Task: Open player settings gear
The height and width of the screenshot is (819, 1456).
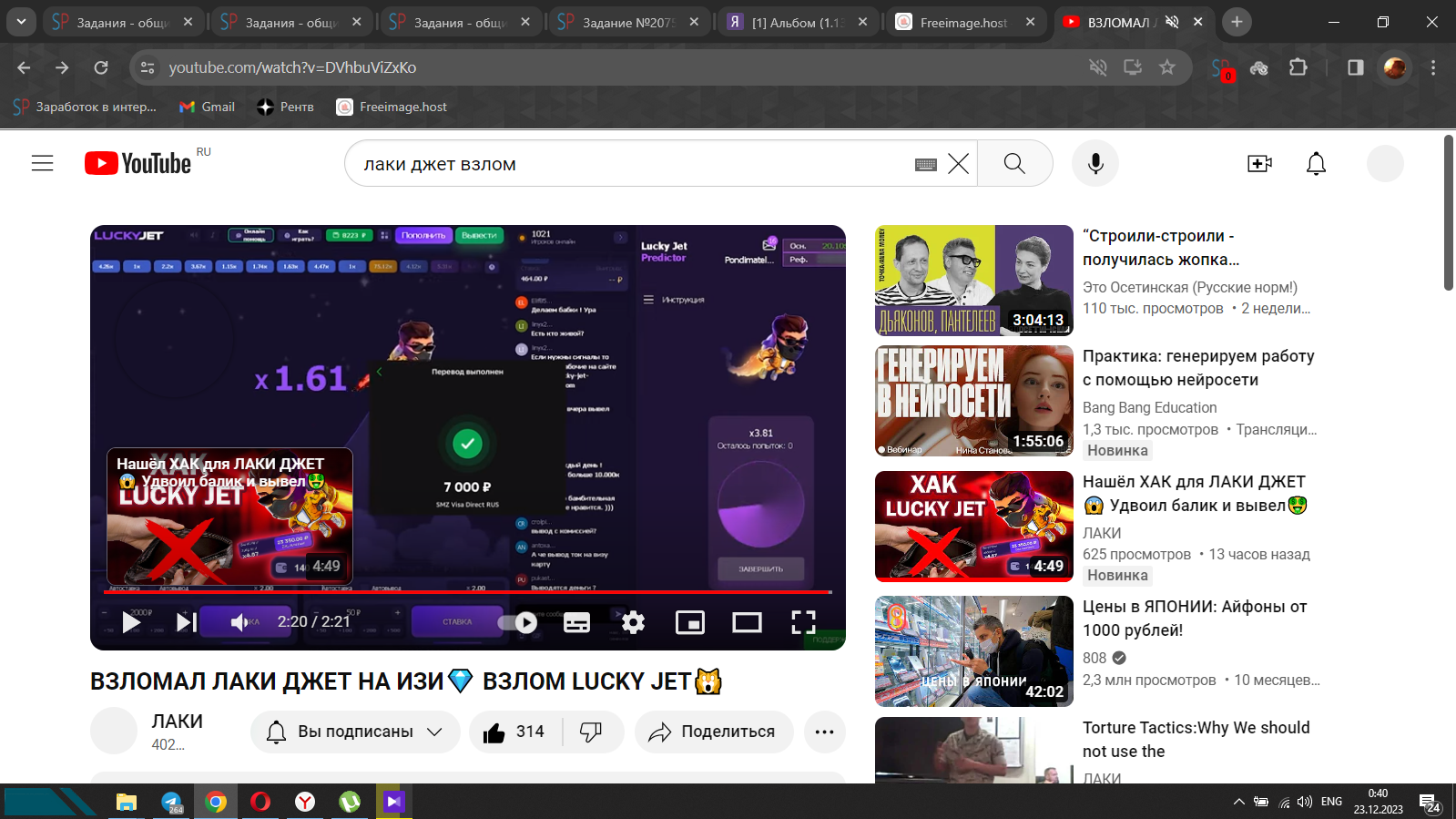Action: click(633, 622)
